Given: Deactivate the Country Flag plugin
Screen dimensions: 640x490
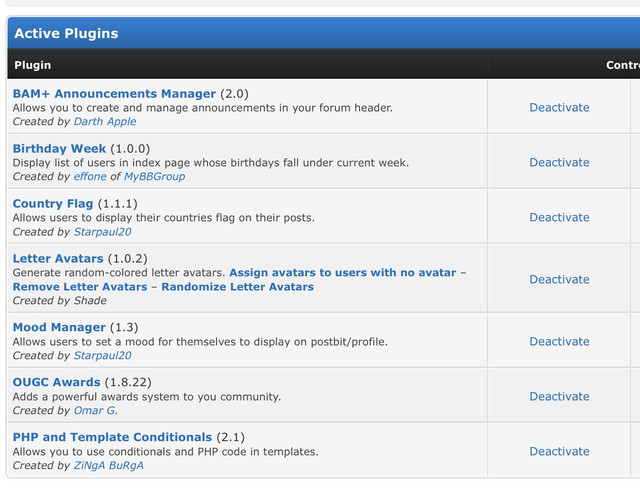Looking at the screenshot, I should tap(559, 217).
